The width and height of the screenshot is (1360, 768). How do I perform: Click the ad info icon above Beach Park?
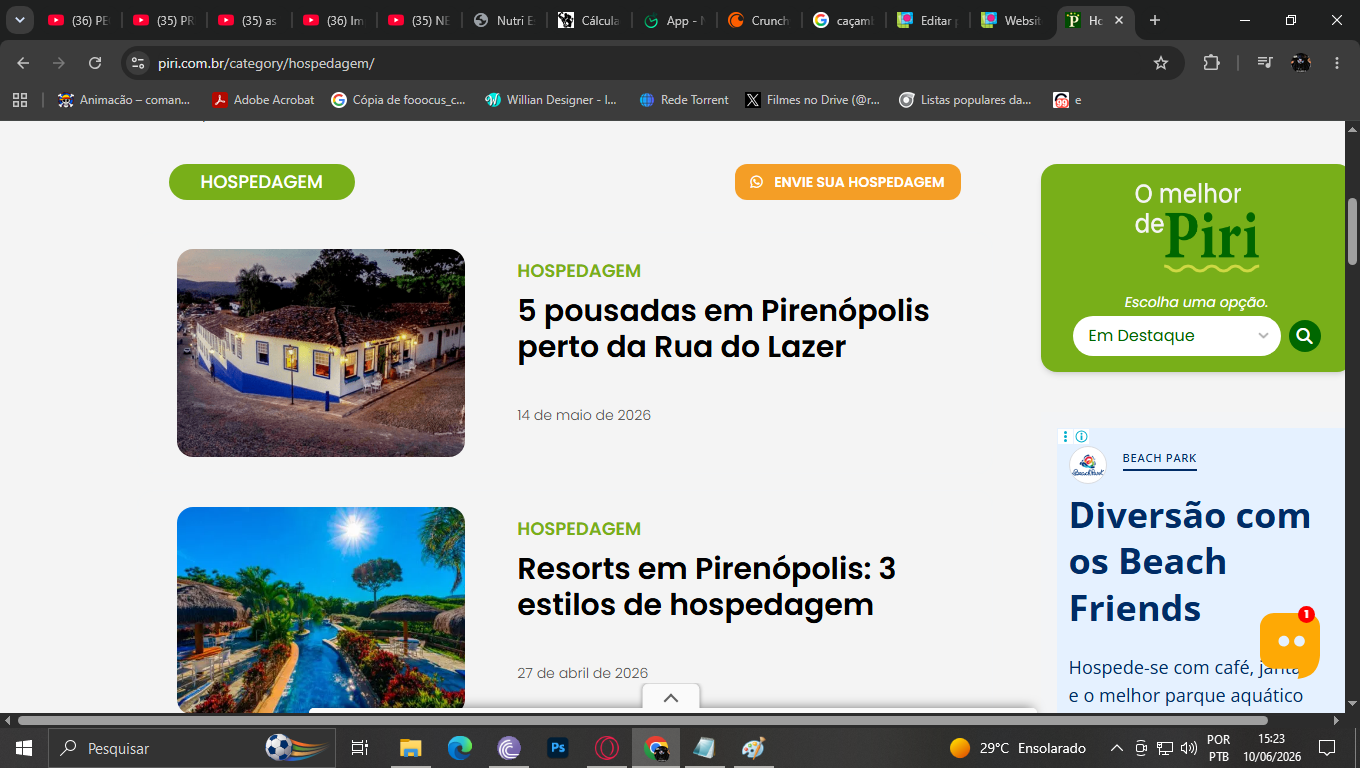click(1081, 437)
